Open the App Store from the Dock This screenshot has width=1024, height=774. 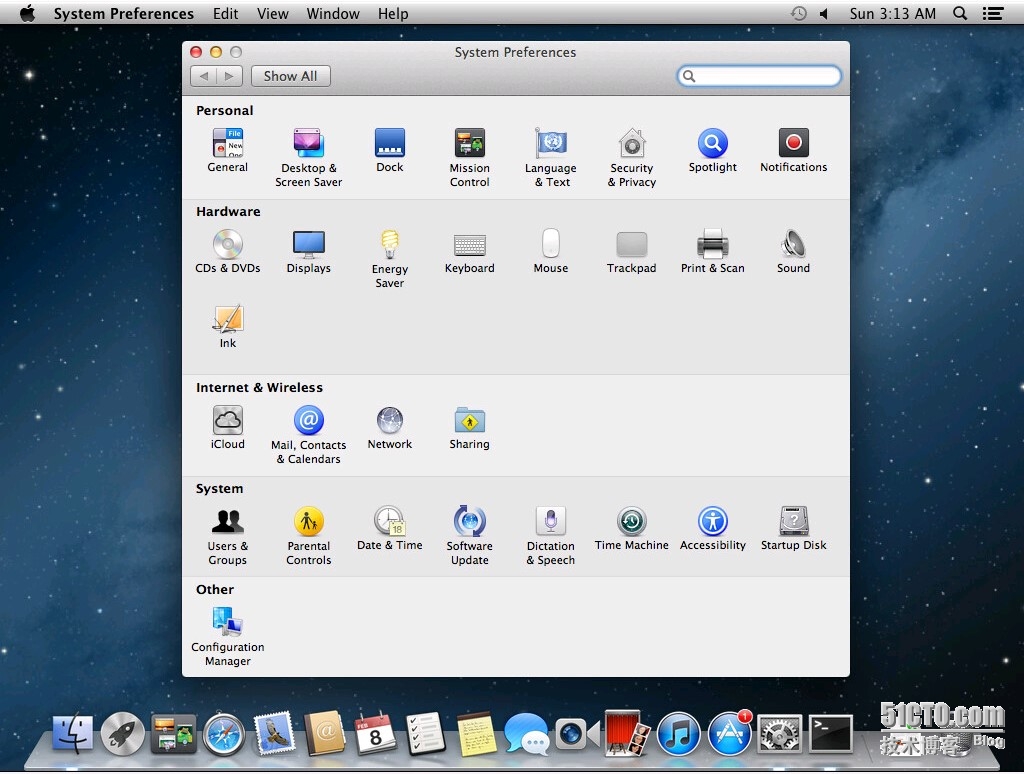pyautogui.click(x=729, y=734)
